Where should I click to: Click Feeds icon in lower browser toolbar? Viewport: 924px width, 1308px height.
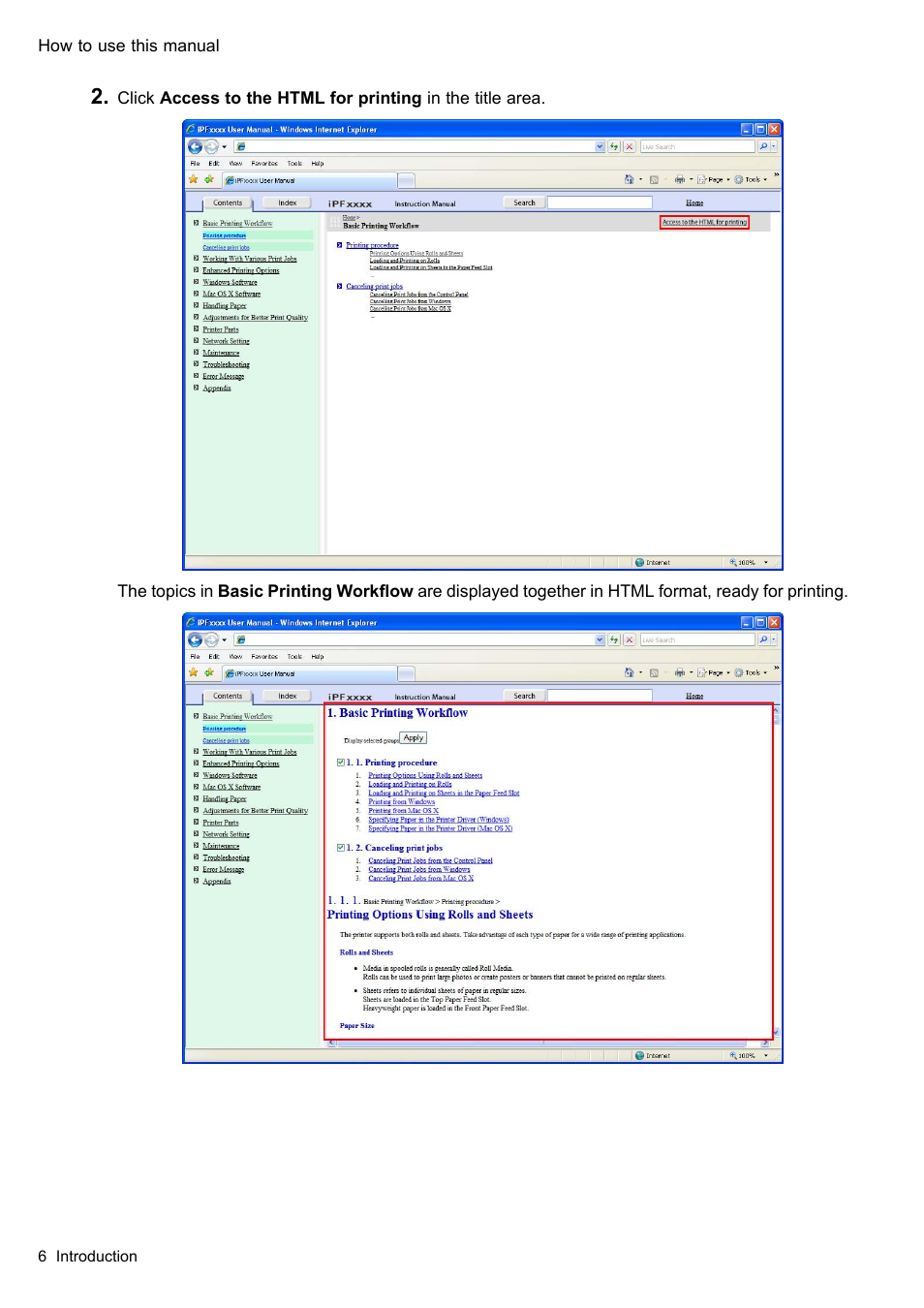(x=654, y=672)
